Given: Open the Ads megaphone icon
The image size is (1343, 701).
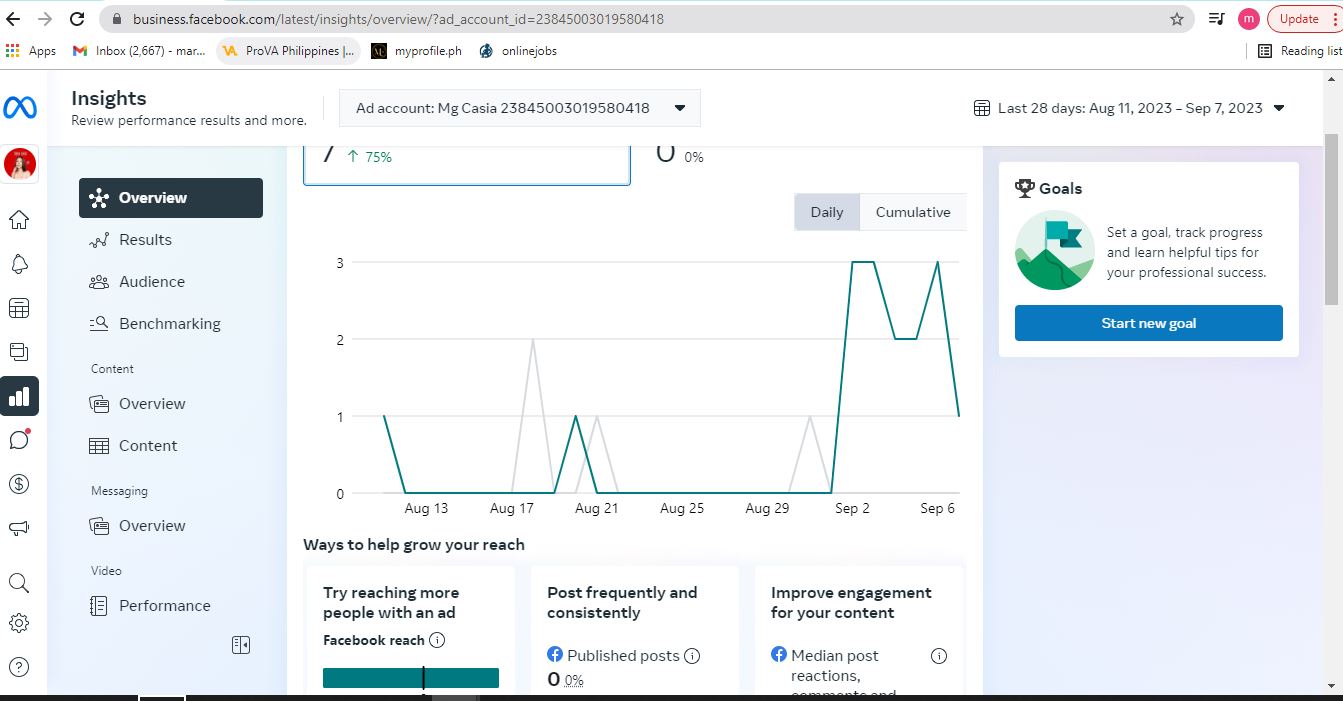Looking at the screenshot, I should [x=19, y=528].
